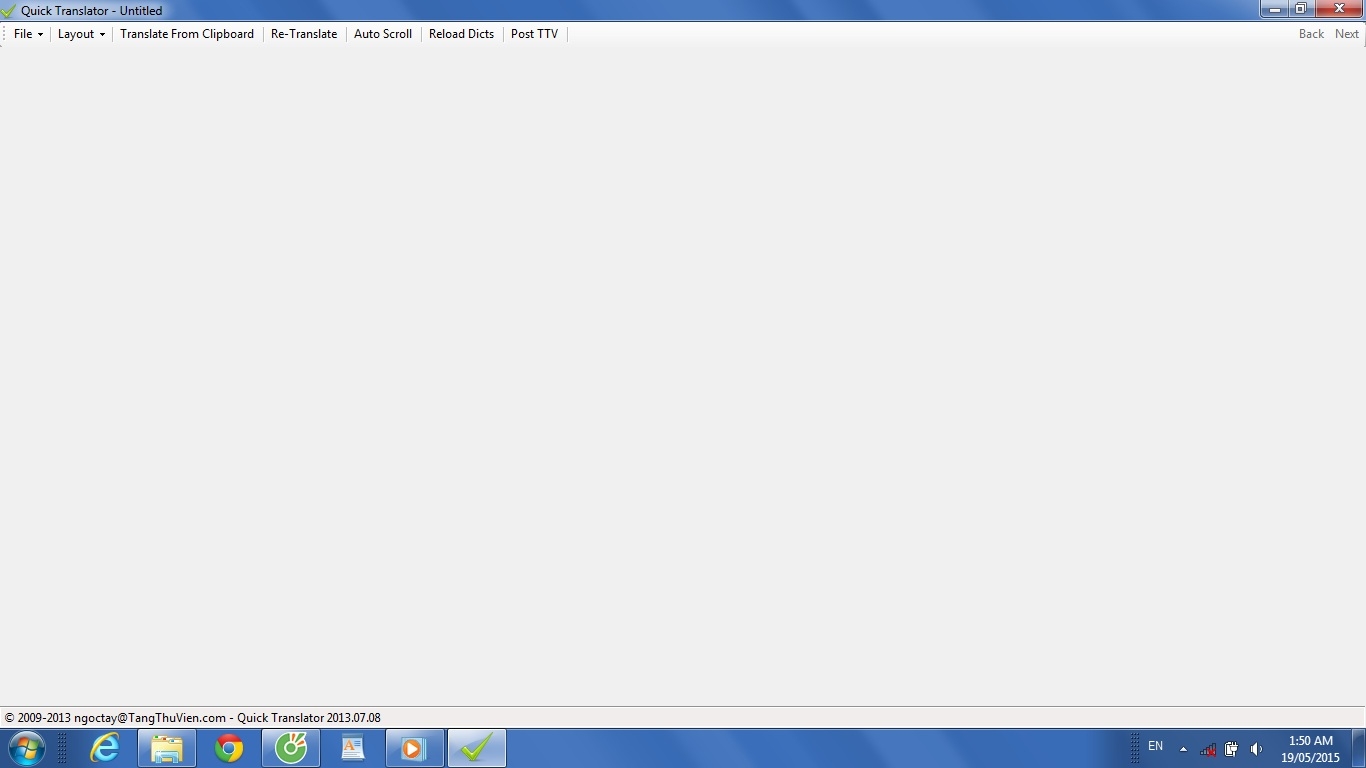Expand the Layout dropdown menu
Screen dimensions: 1366x768
(x=81, y=34)
